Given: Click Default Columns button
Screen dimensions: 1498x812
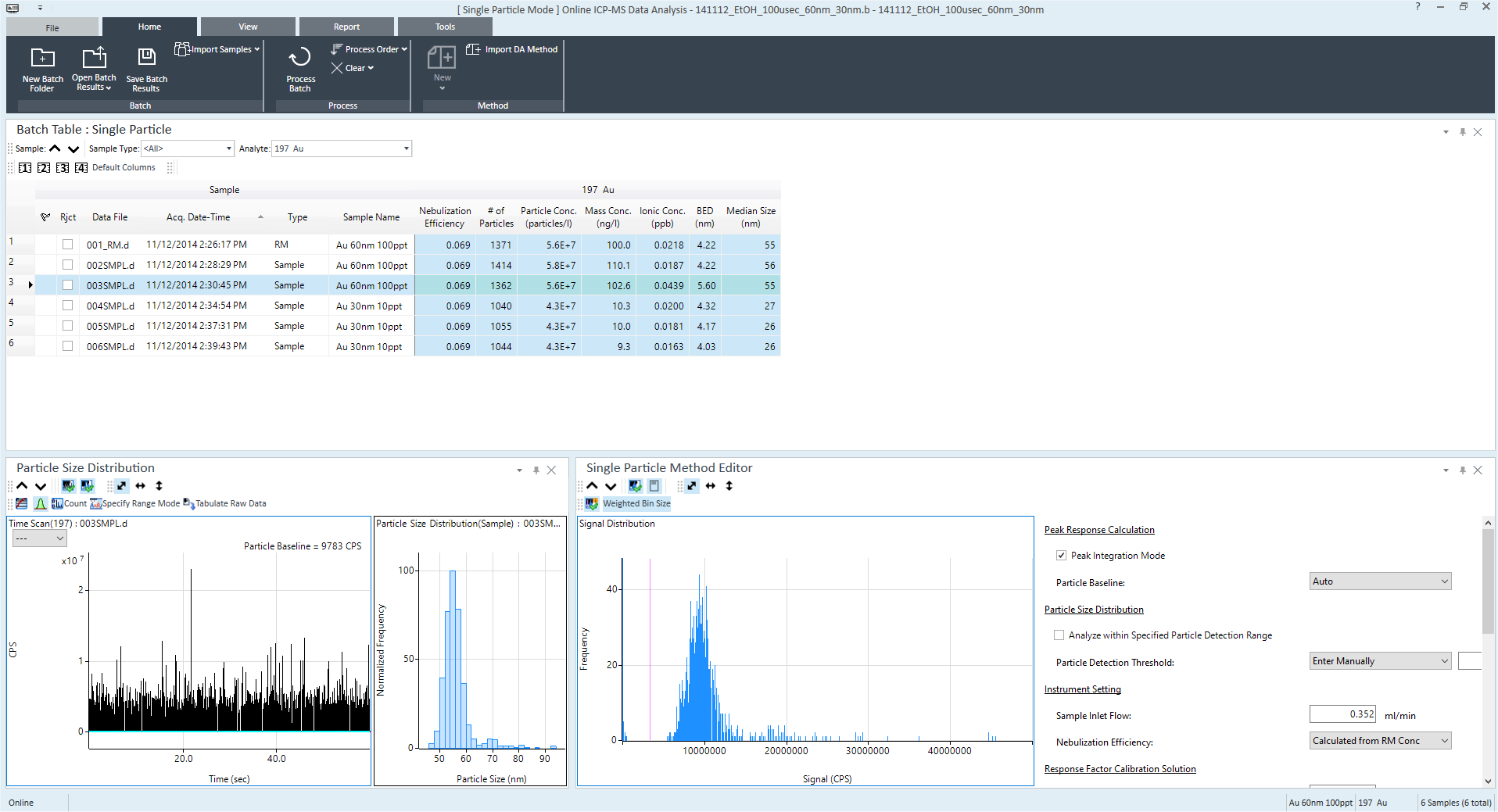Looking at the screenshot, I should point(124,167).
